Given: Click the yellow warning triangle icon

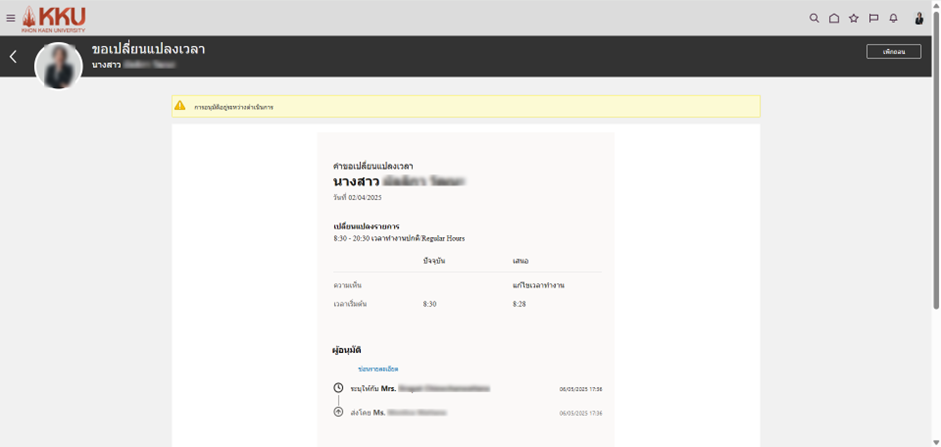Looking at the screenshot, I should click(x=180, y=105).
